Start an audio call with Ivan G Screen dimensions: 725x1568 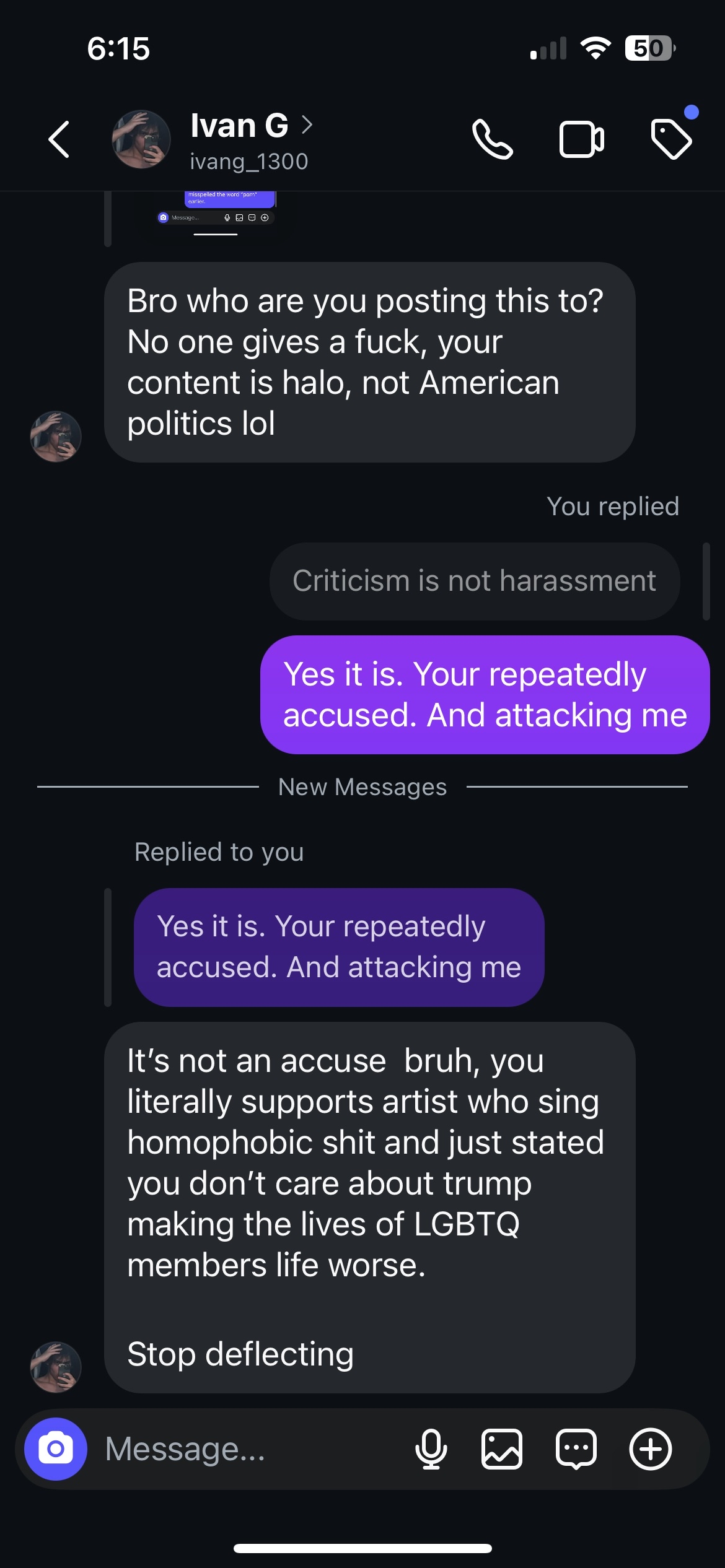click(492, 139)
